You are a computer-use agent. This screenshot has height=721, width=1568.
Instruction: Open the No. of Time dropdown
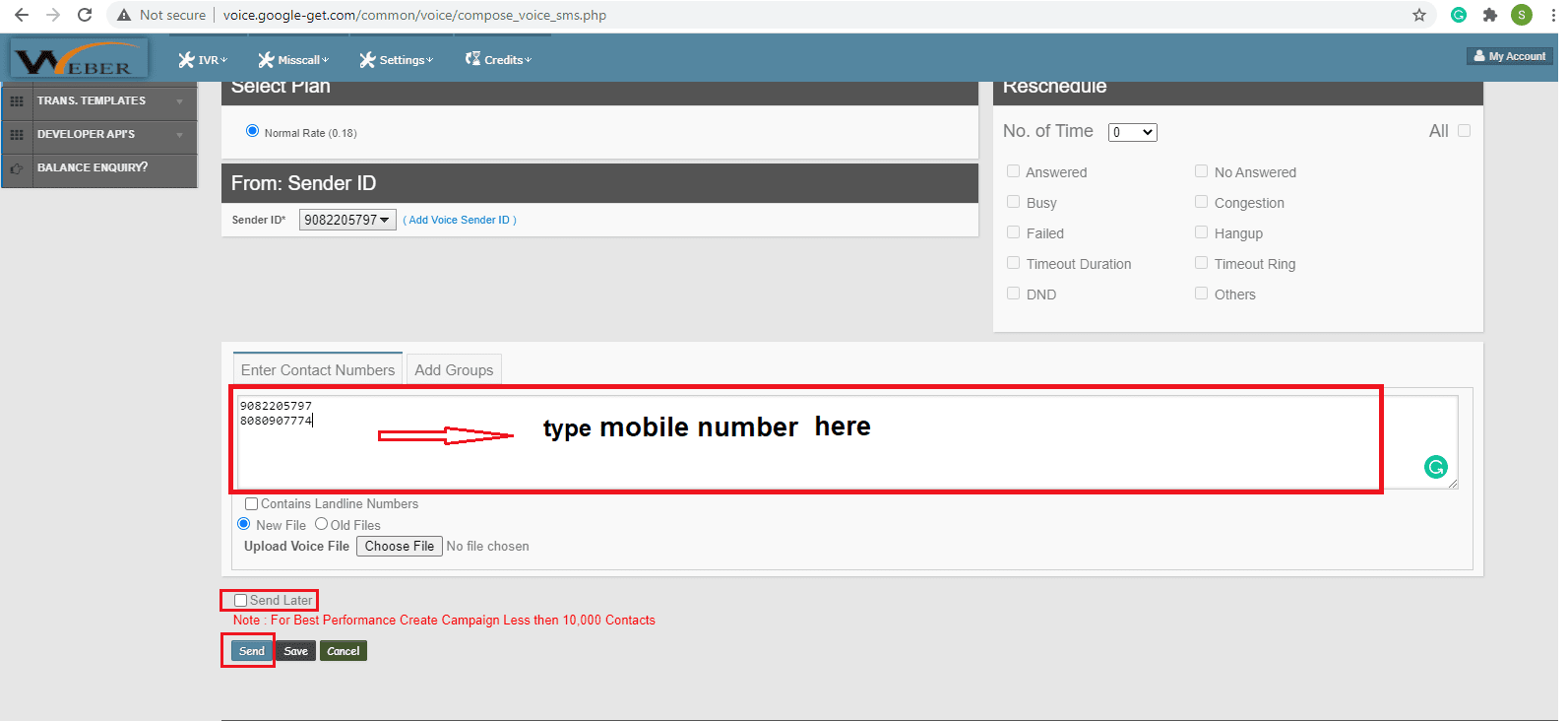1132,132
